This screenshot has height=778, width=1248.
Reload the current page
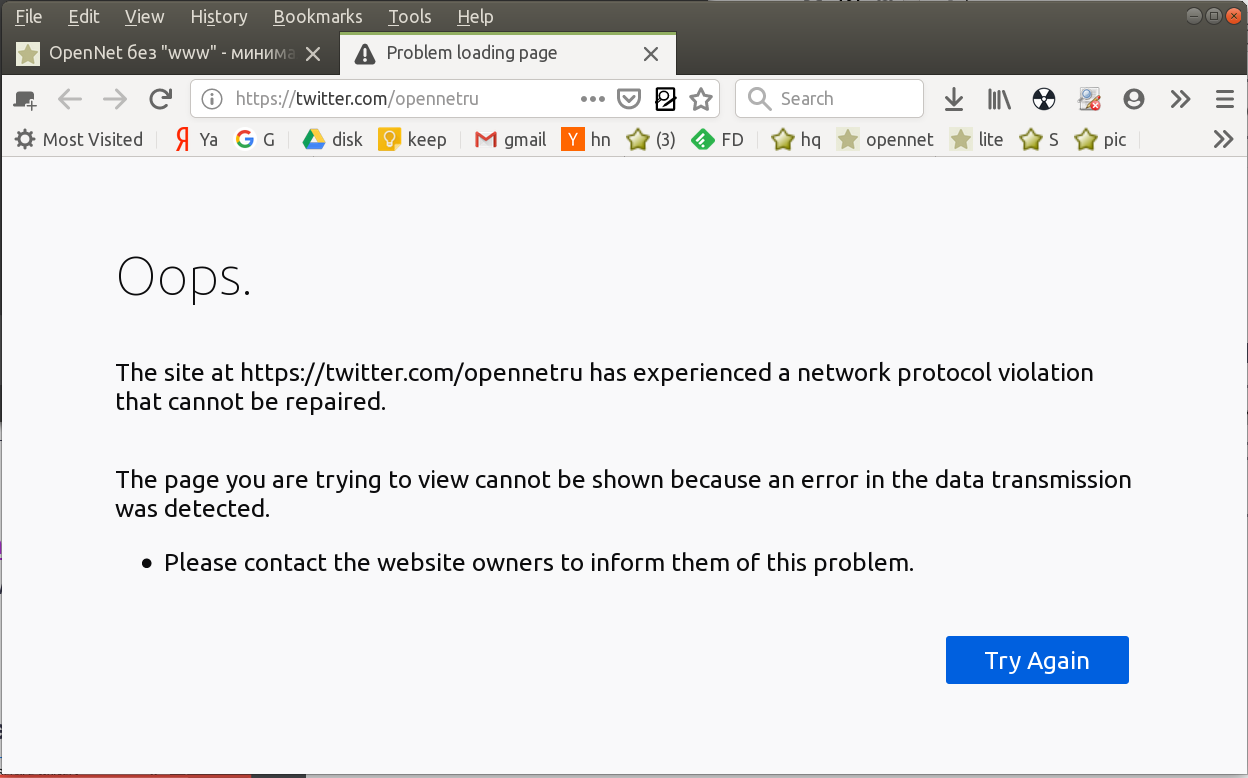coord(160,99)
